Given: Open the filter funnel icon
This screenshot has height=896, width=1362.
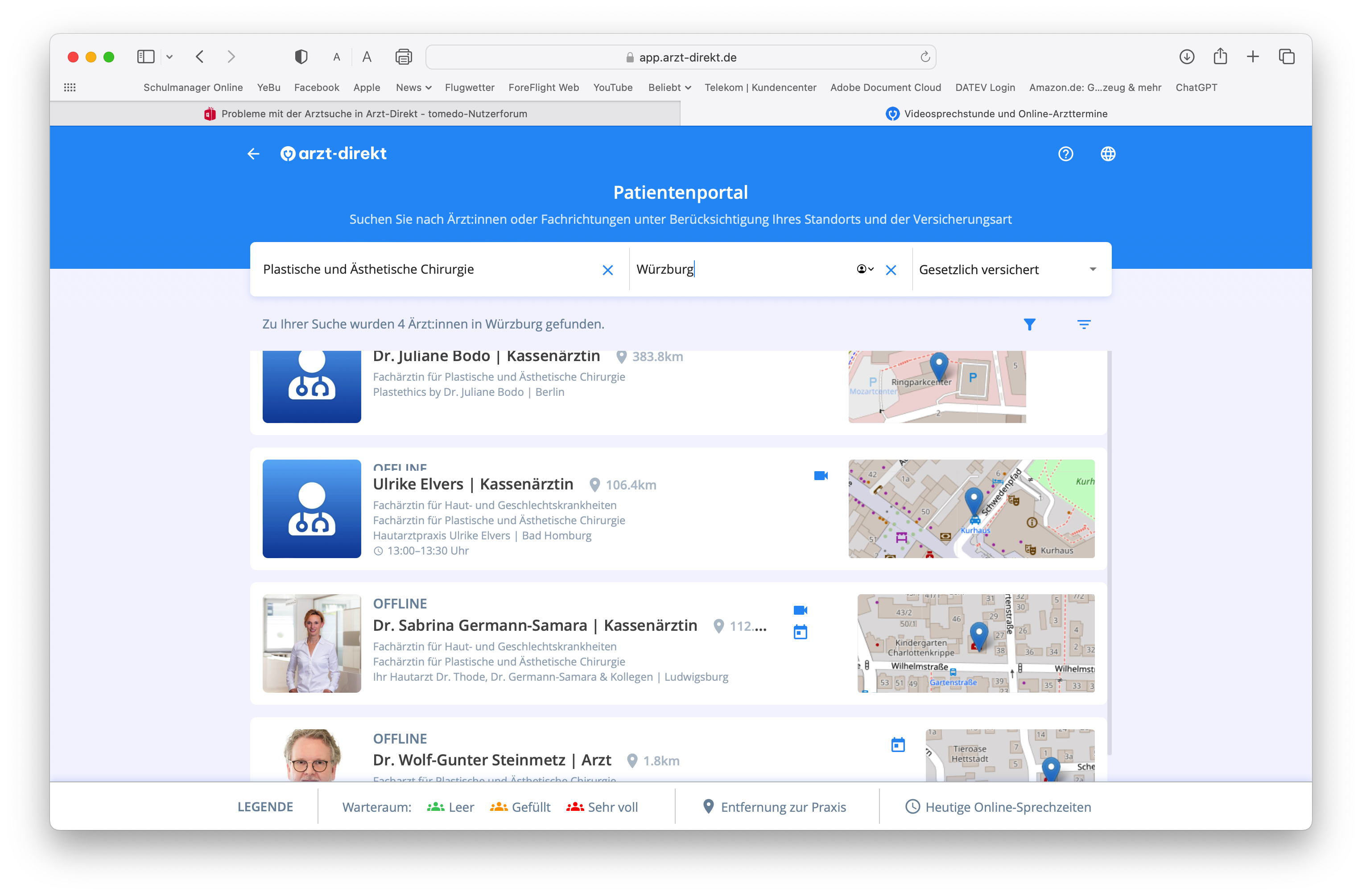Looking at the screenshot, I should tap(1029, 325).
